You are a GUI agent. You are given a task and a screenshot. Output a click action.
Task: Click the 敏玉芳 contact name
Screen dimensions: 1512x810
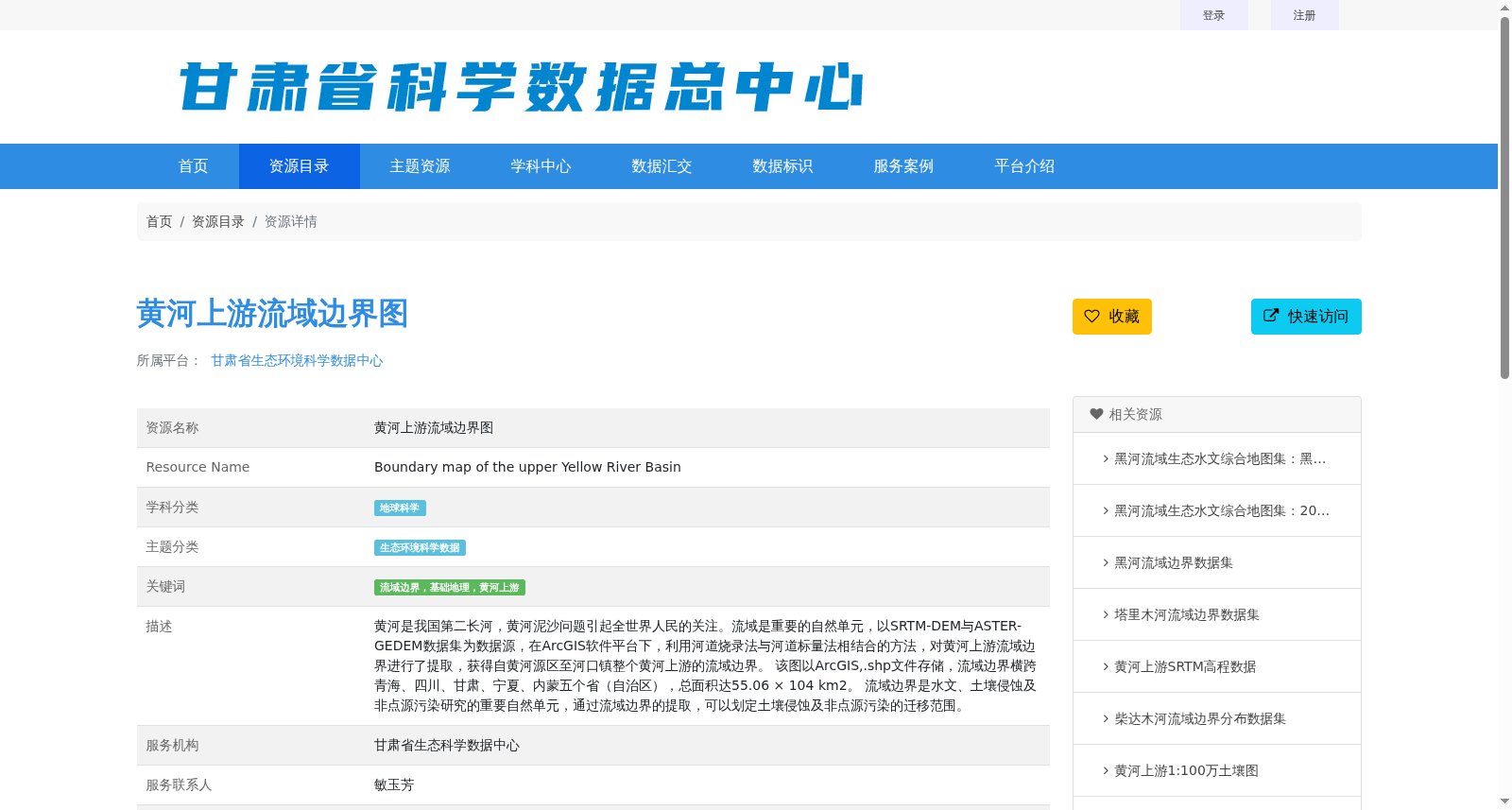point(394,784)
